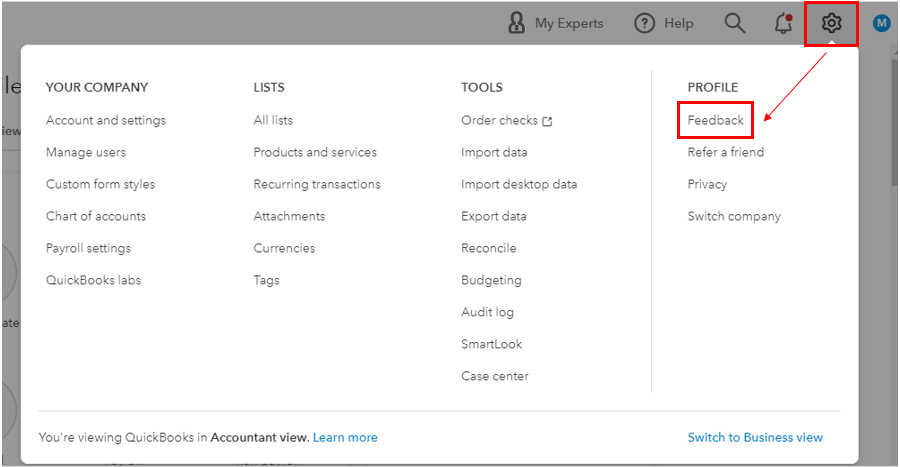Follow the Learn more link

[345, 438]
